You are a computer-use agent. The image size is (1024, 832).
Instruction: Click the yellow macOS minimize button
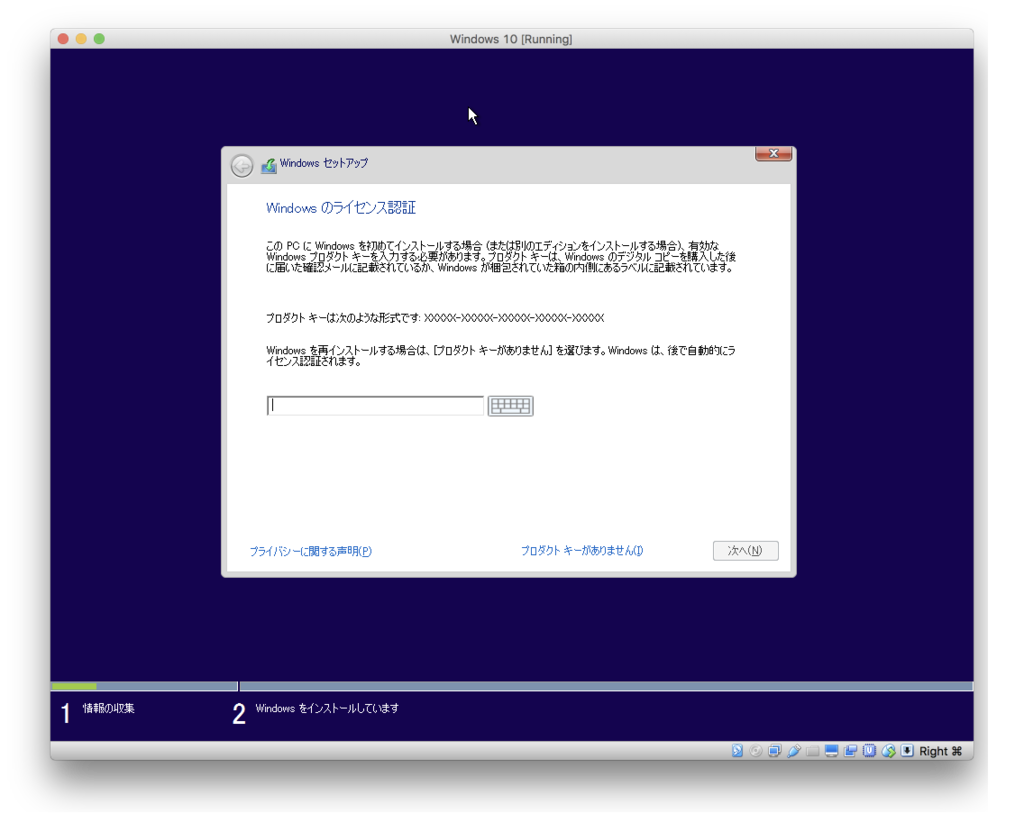pos(81,39)
